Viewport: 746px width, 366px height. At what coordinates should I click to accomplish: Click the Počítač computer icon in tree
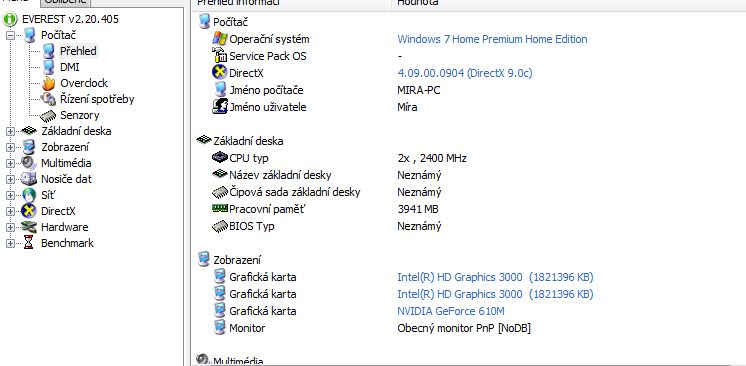tap(29, 35)
